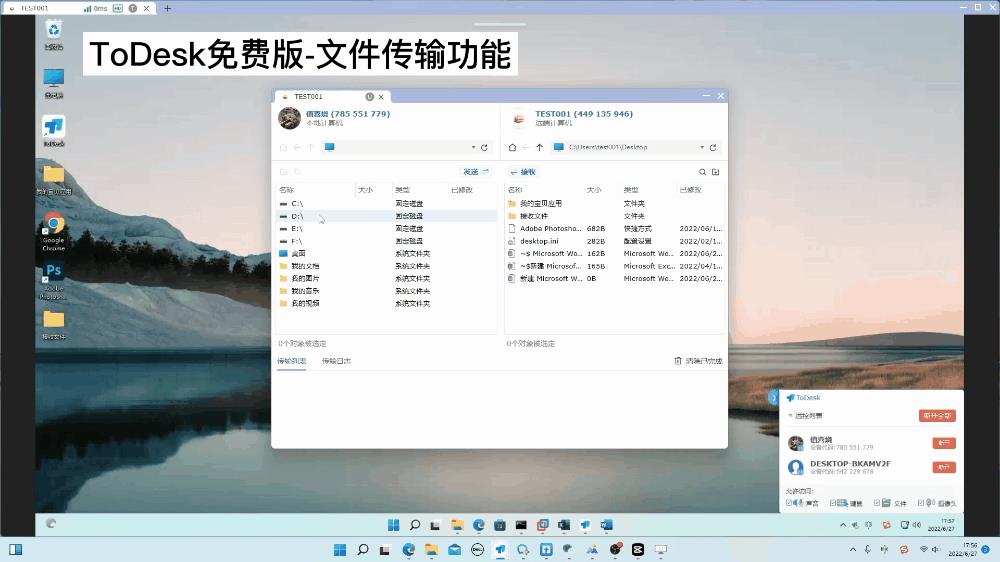This screenshot has height=562, width=1000.
Task: Switch to the transfer log tab
Action: [336, 361]
